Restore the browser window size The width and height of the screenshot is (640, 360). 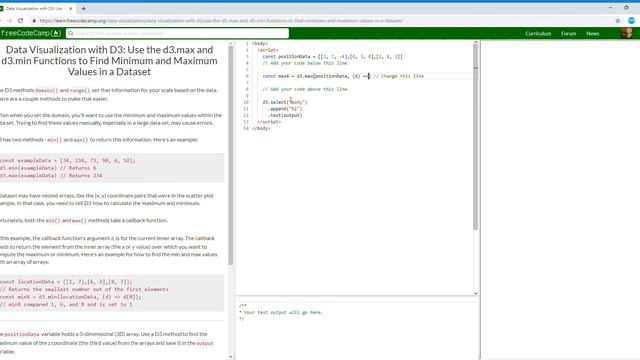626,8
